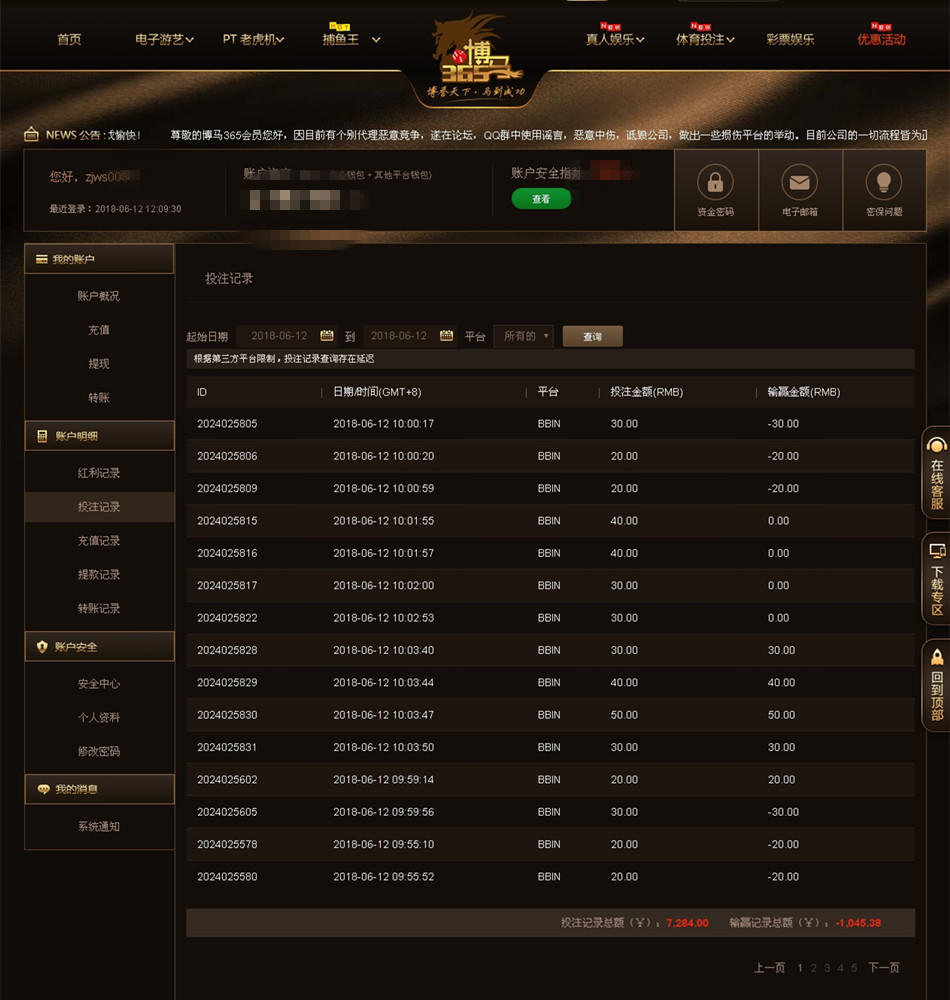Open 下载专区 side widget
950x1000 pixels.
pyautogui.click(x=936, y=578)
